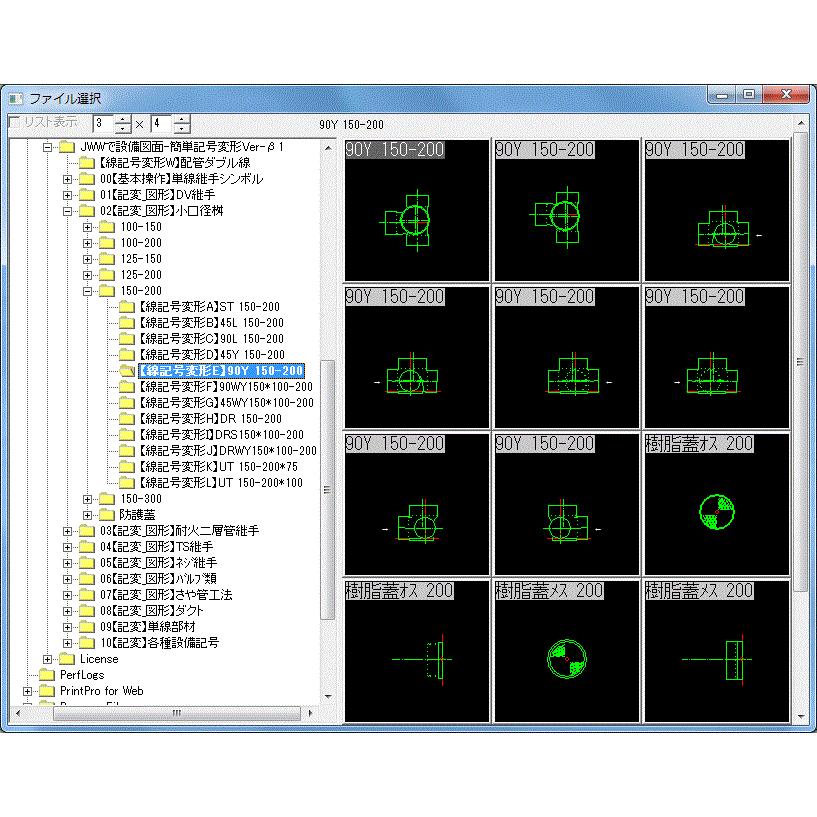Image resolution: width=817 pixels, height=817 pixels.
Task: Click the folder icon of 【線記号変形A】ST 150-200
Action: pyautogui.click(x=126, y=307)
